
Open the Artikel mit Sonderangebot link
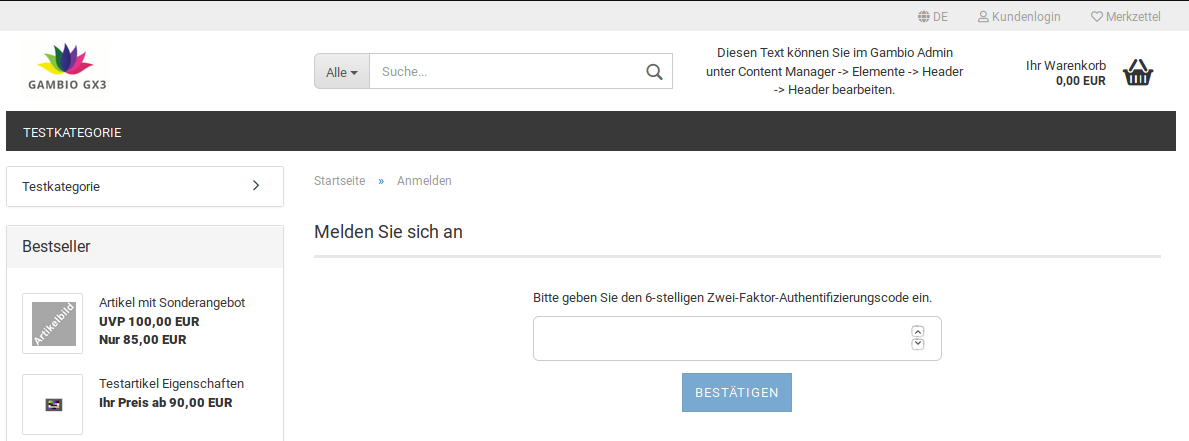172,303
